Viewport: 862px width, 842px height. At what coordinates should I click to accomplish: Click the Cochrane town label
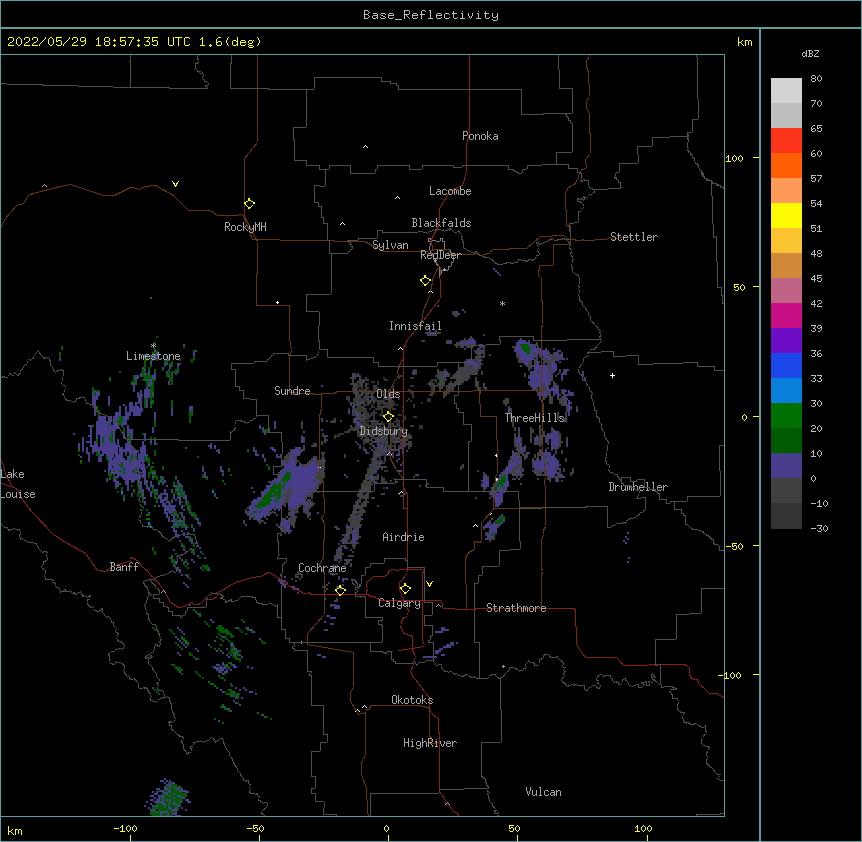click(322, 568)
